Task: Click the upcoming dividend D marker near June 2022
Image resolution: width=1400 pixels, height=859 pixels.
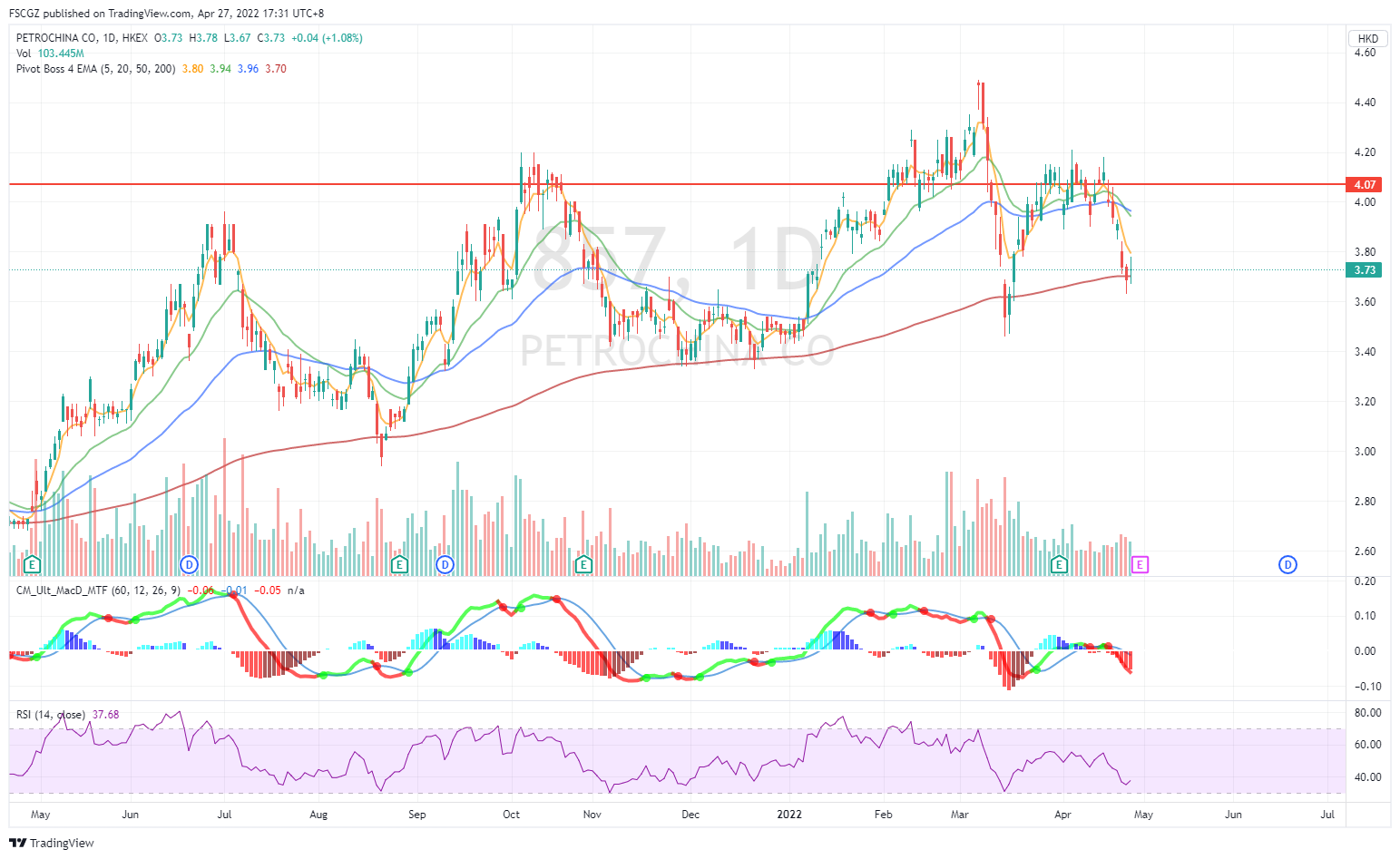Action: 1287,564
